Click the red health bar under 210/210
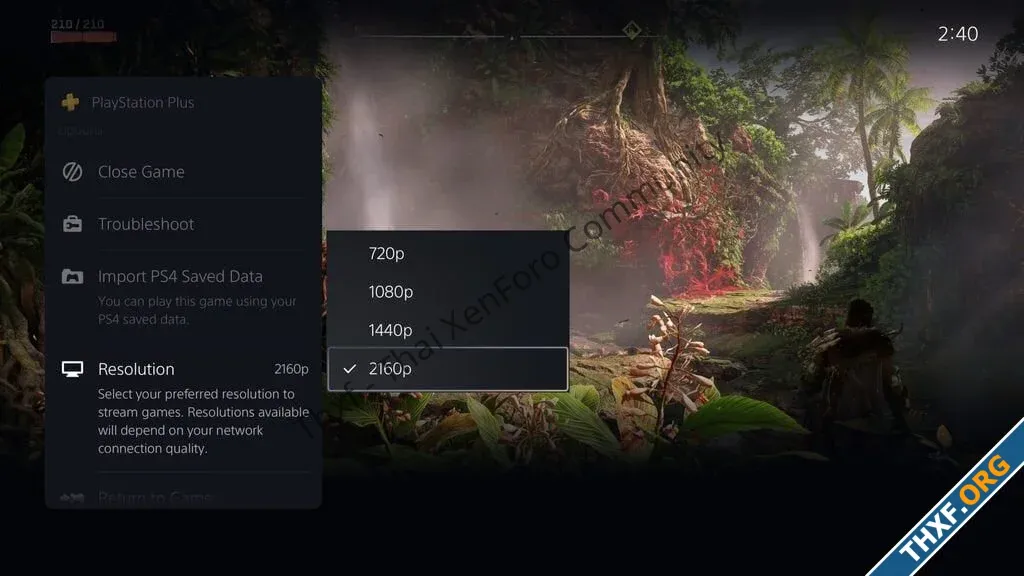 [83, 37]
